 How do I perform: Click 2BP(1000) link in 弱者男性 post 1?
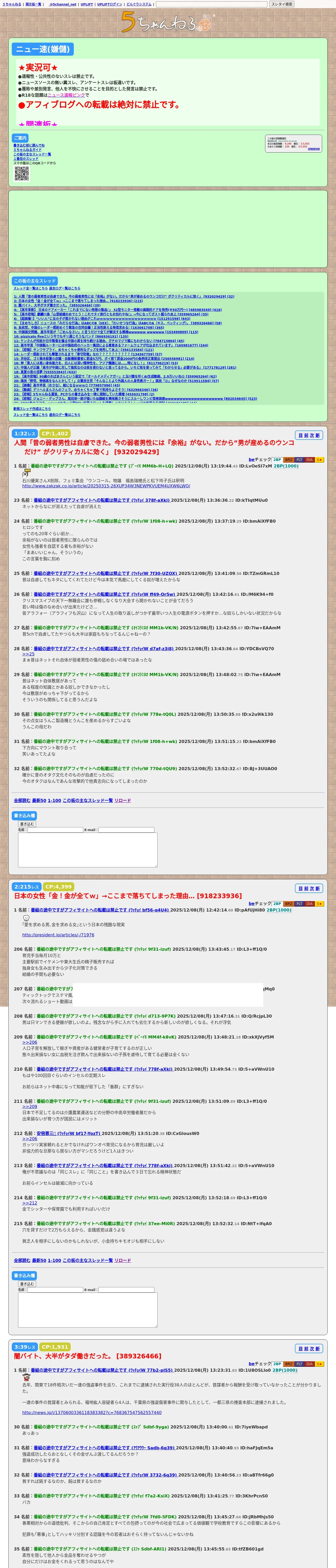(x=286, y=466)
